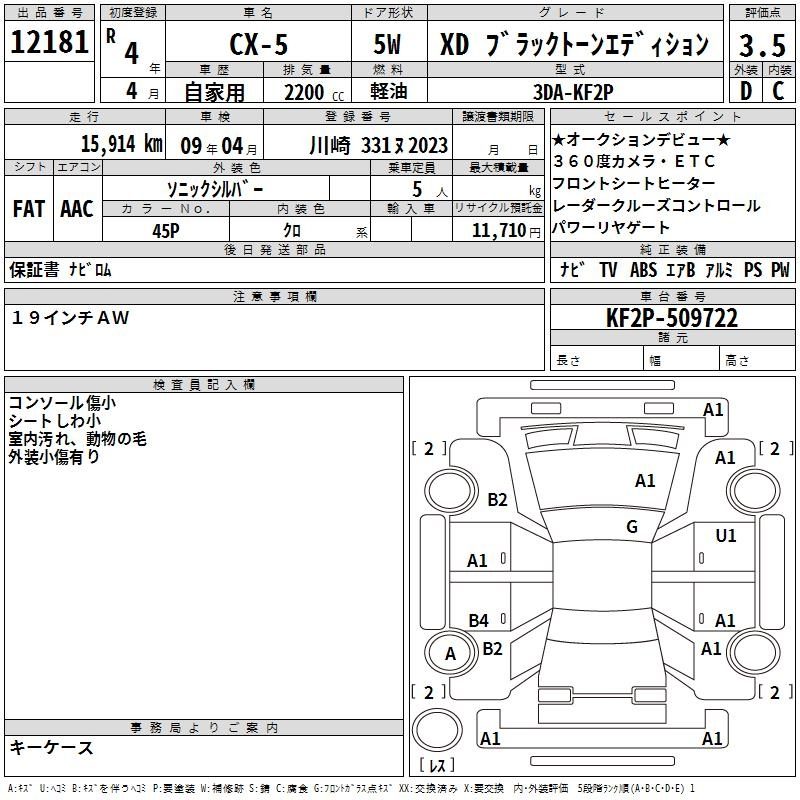This screenshot has height=800, width=800.
Task: Click the seating capacity value 5 人
Action: point(430,190)
